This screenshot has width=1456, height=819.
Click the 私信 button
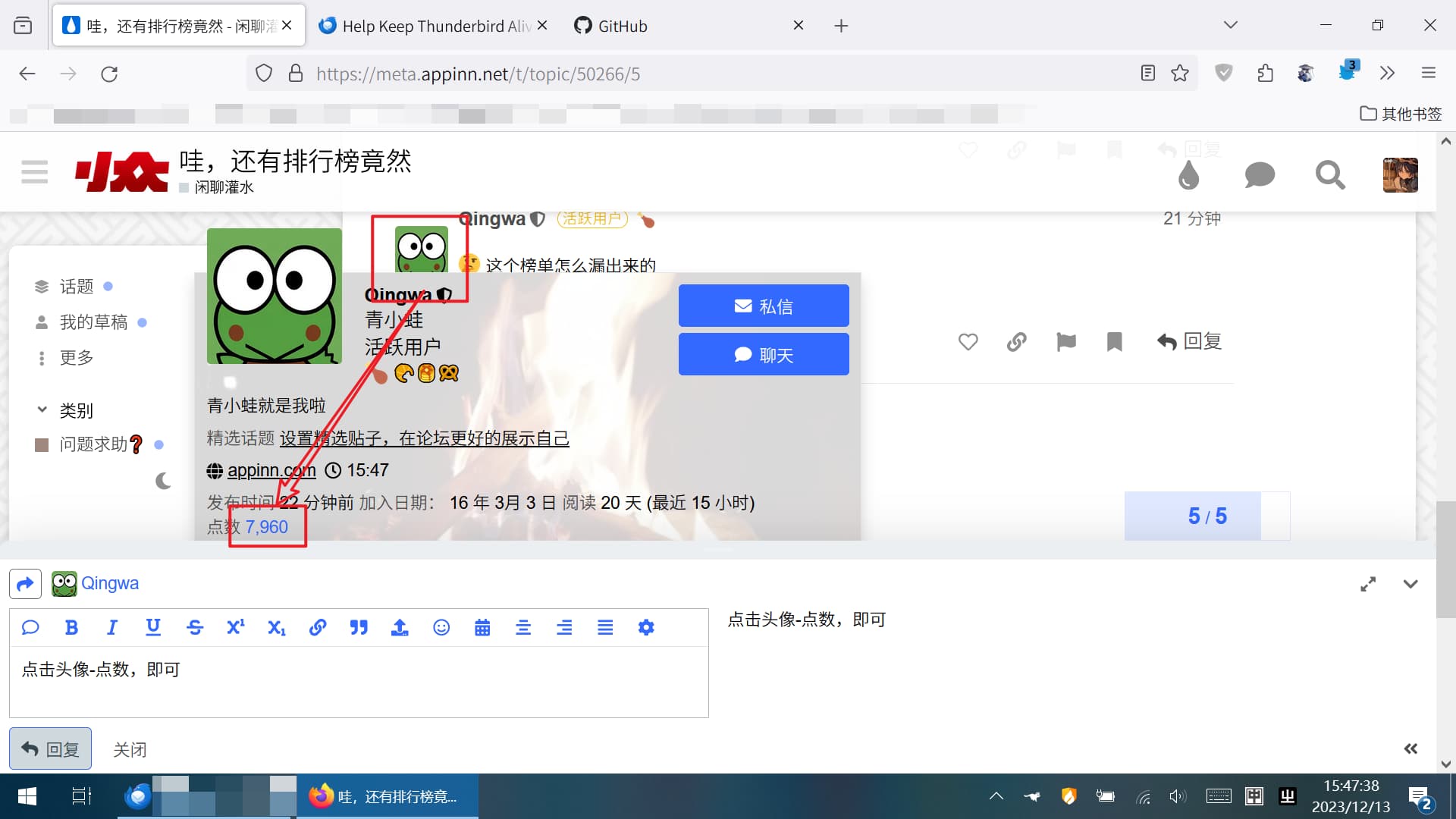tap(764, 306)
